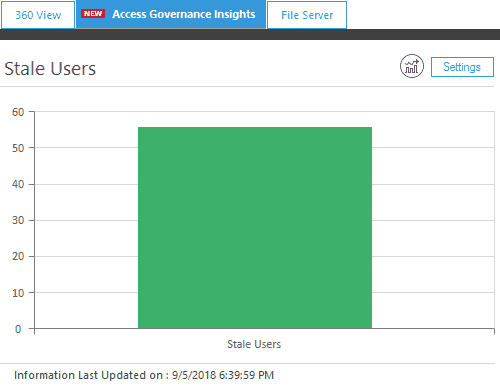
Task: Click the 20 y-axis value
Action: pyautogui.click(x=18, y=256)
